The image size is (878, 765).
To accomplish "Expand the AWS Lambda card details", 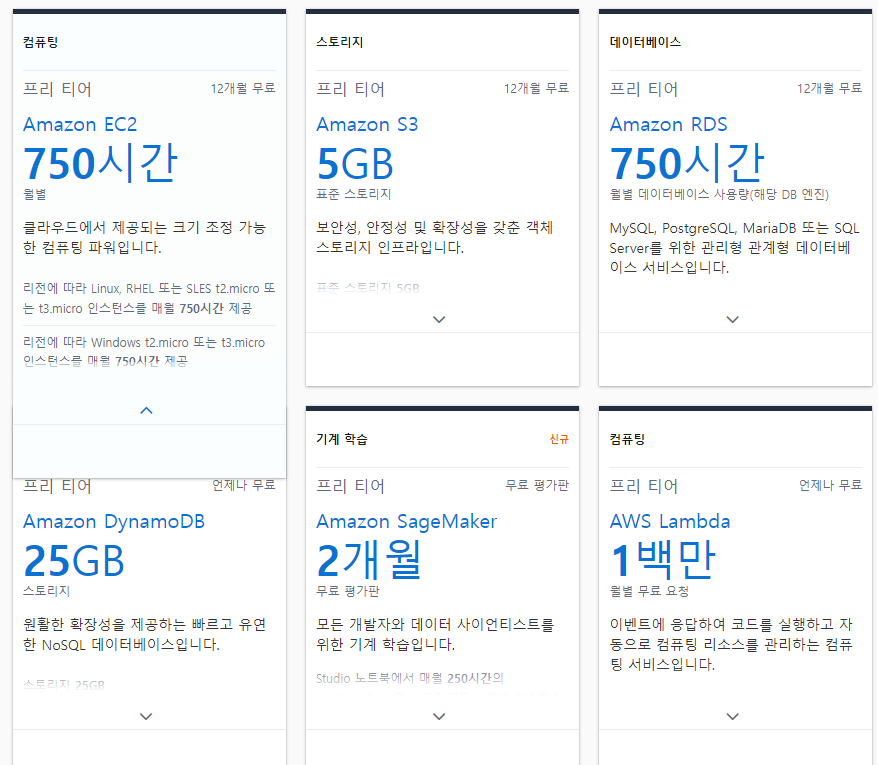I will coord(732,716).
